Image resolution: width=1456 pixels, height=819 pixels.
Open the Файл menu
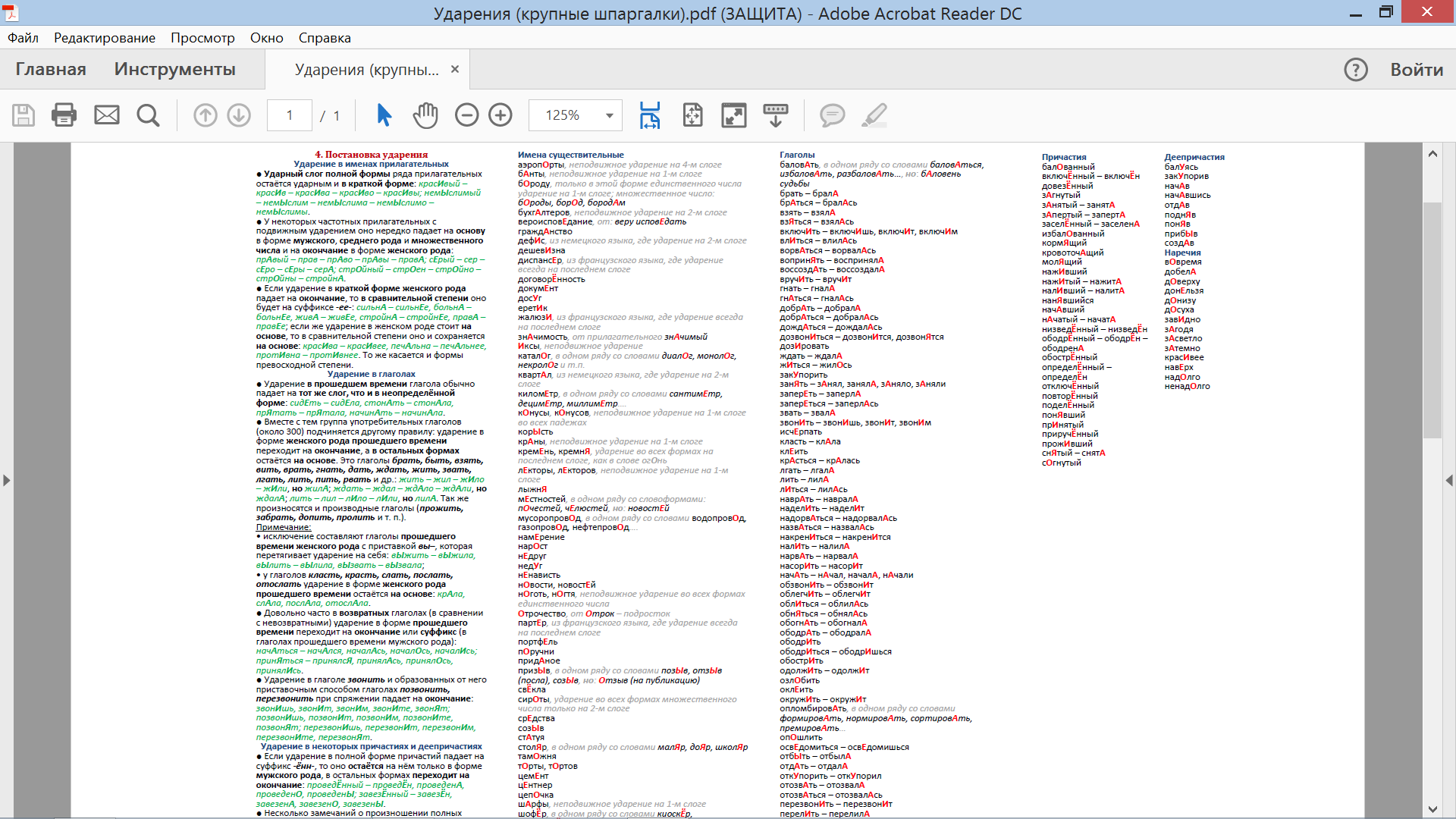[23, 38]
